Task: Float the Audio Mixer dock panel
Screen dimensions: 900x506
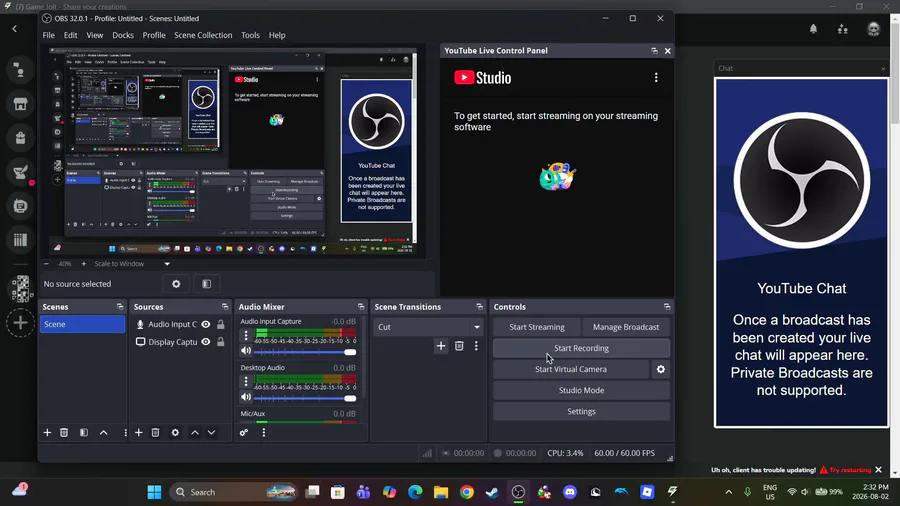Action: click(361, 307)
